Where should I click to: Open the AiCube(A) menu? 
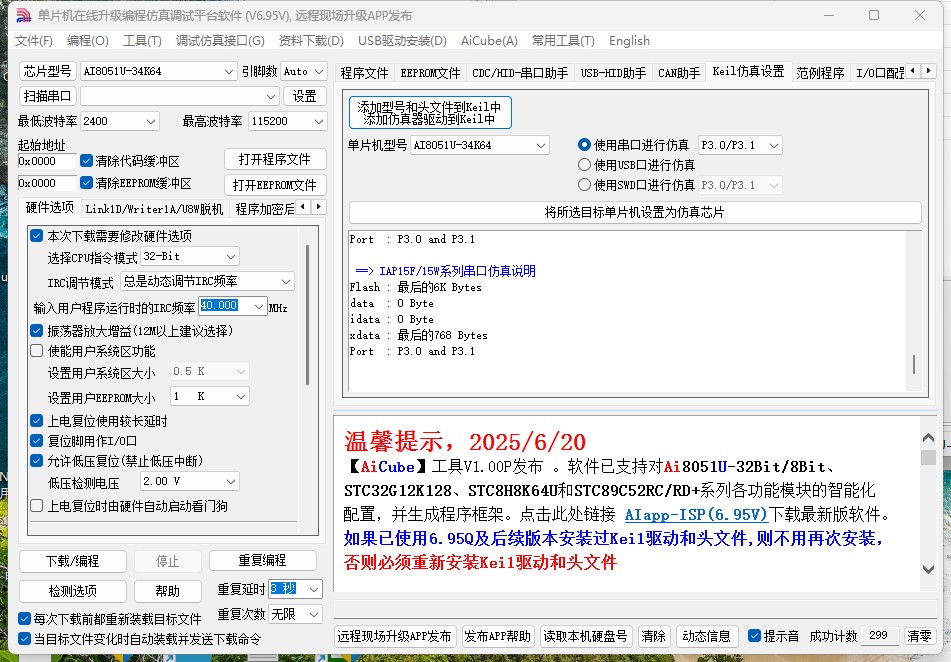(489, 41)
